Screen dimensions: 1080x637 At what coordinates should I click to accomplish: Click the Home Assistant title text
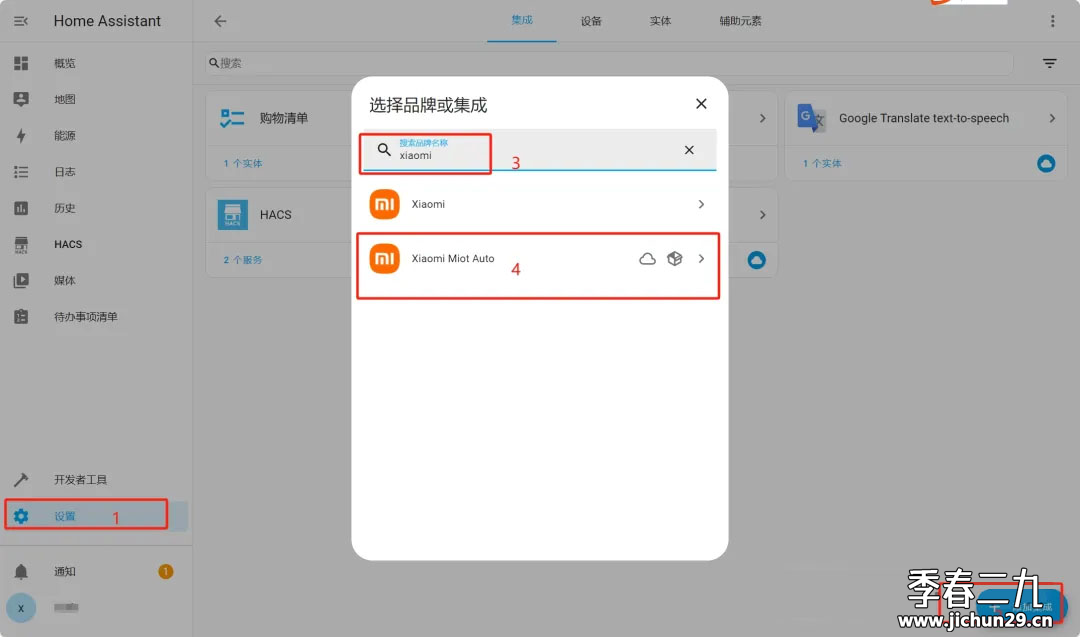(107, 21)
